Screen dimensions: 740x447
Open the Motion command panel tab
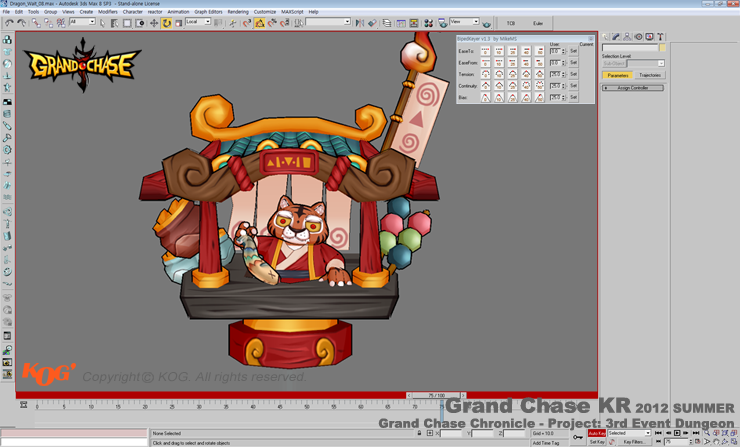coord(638,37)
